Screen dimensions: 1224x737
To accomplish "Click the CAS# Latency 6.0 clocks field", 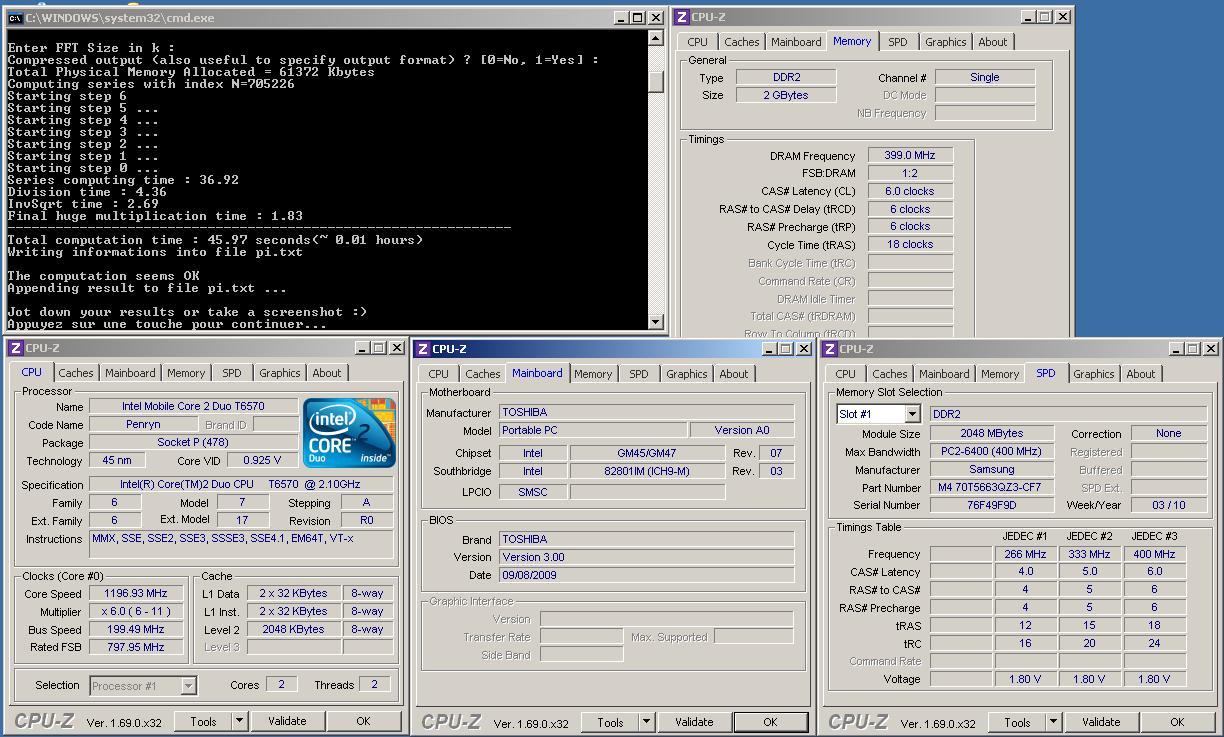I will (x=910, y=191).
